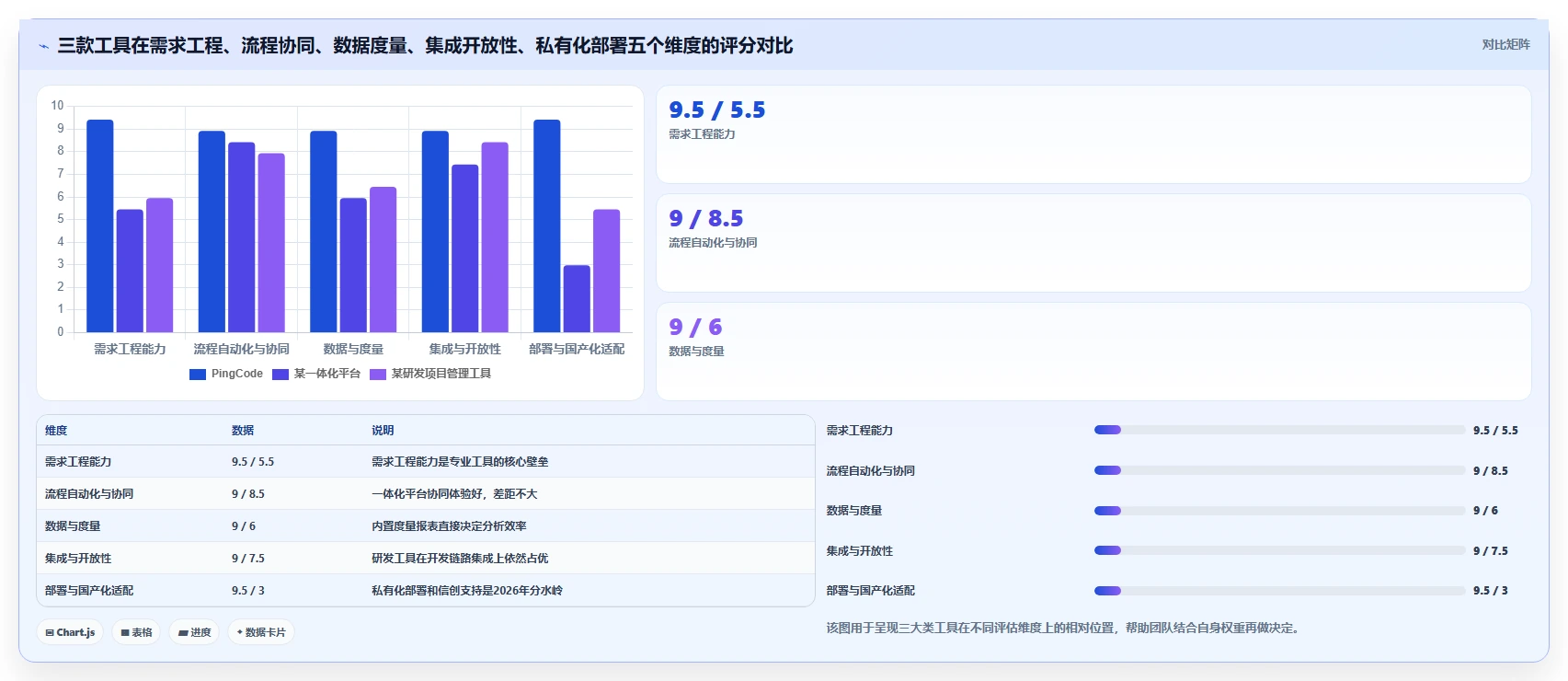
Task: Click the PingCode bar for 需求工程能力
Action: (100, 225)
